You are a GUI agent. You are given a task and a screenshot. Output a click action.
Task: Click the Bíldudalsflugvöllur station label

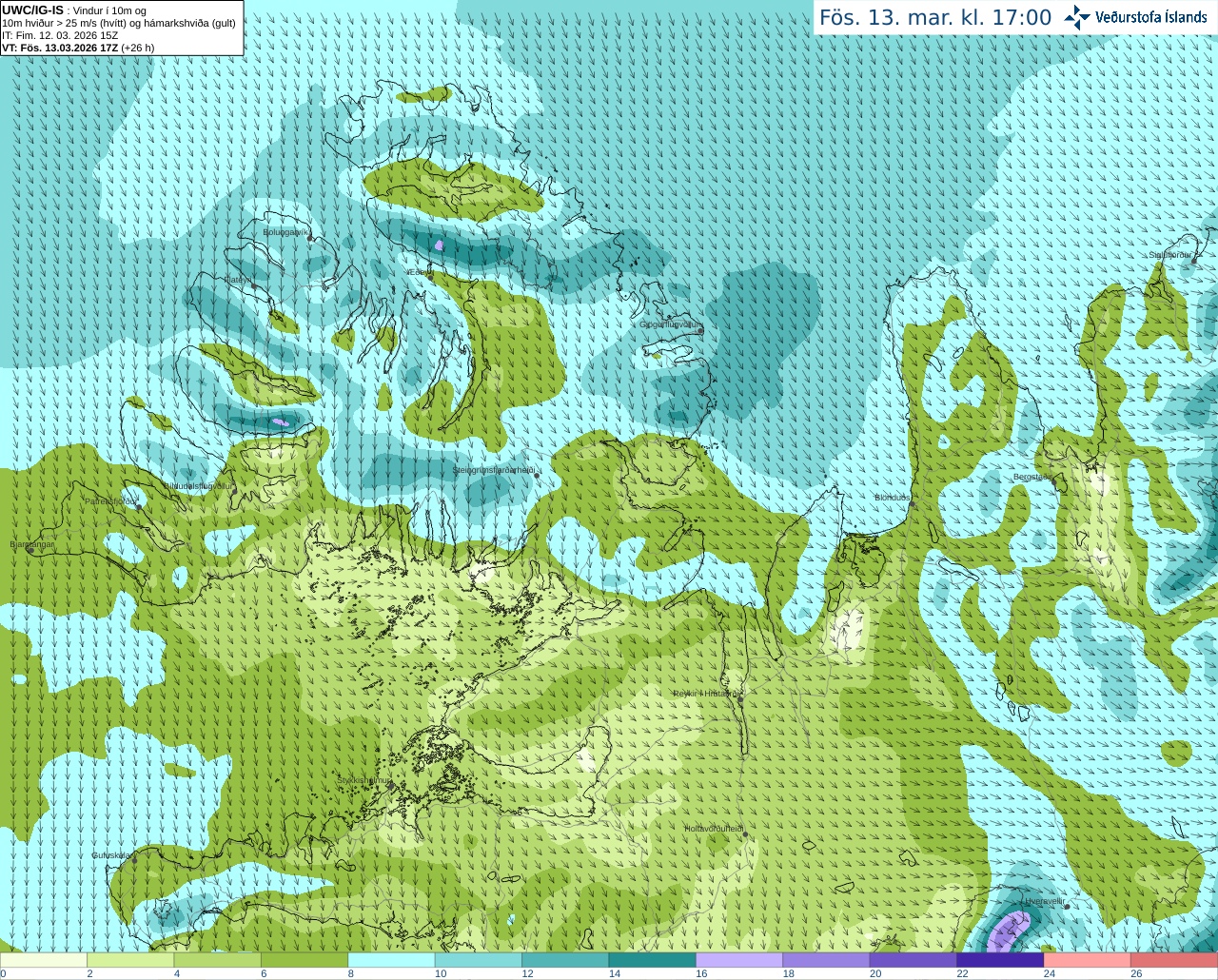pos(199,485)
